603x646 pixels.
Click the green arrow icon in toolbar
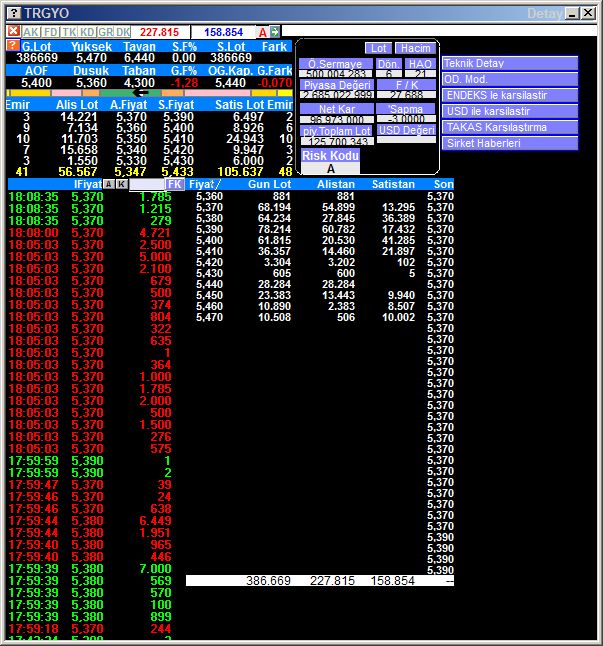(275, 32)
